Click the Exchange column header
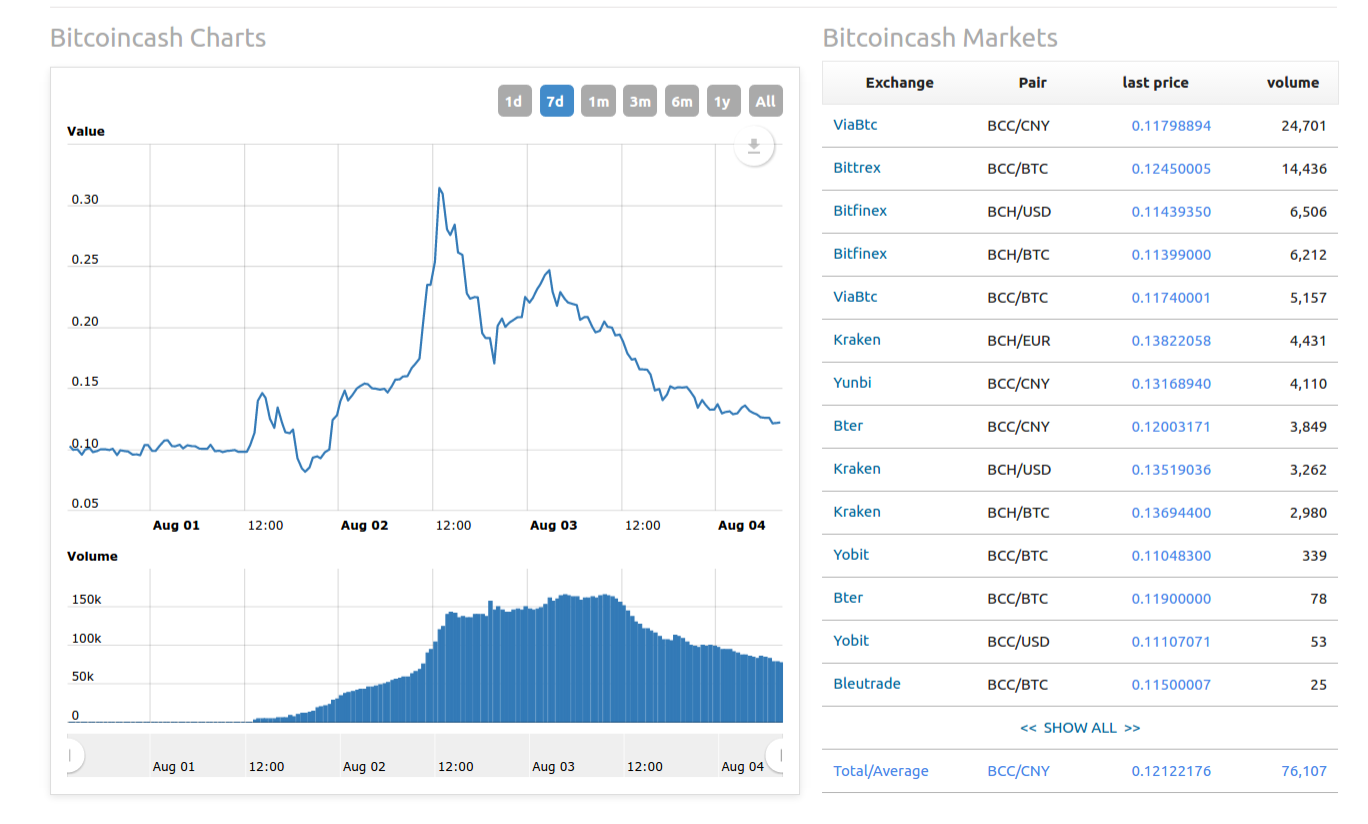Image resolution: width=1368 pixels, height=824 pixels. [899, 83]
